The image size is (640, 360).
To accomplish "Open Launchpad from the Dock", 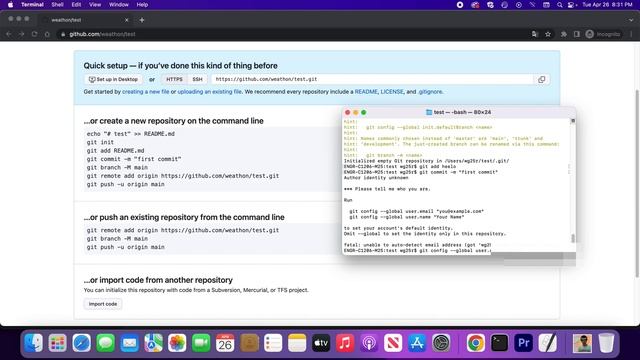I will 58,343.
